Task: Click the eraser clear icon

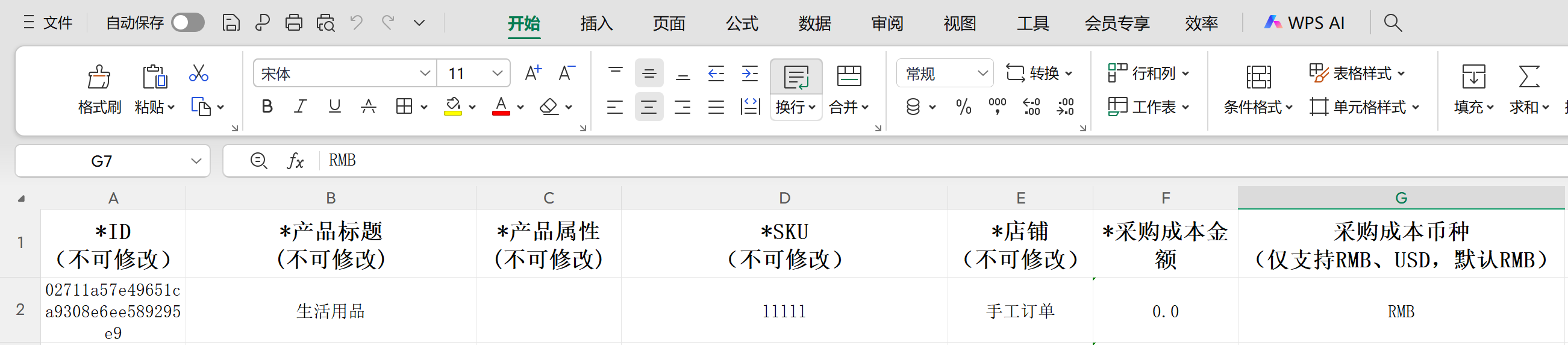Action: 548,107
